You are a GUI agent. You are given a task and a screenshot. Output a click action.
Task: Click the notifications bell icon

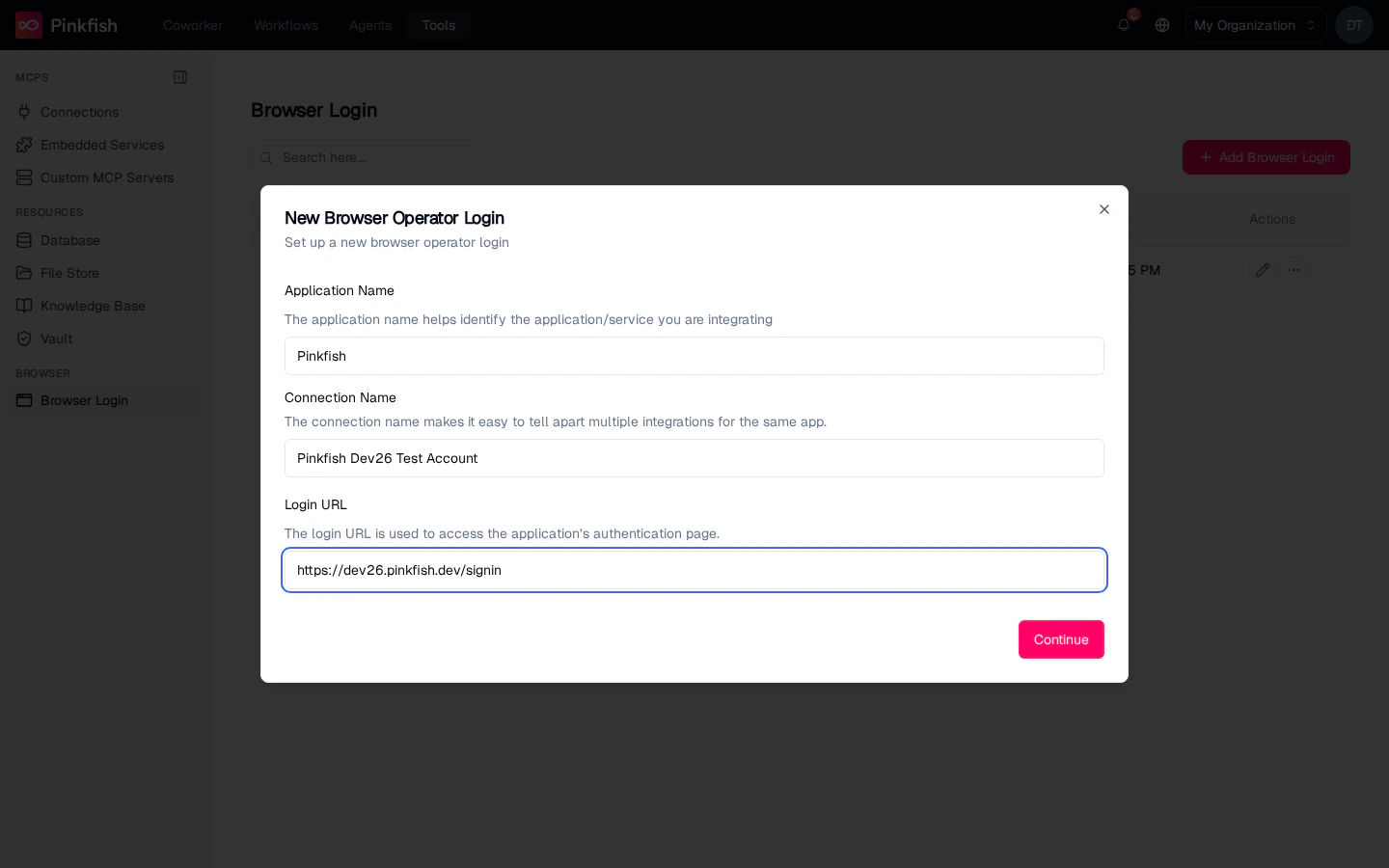point(1124,25)
